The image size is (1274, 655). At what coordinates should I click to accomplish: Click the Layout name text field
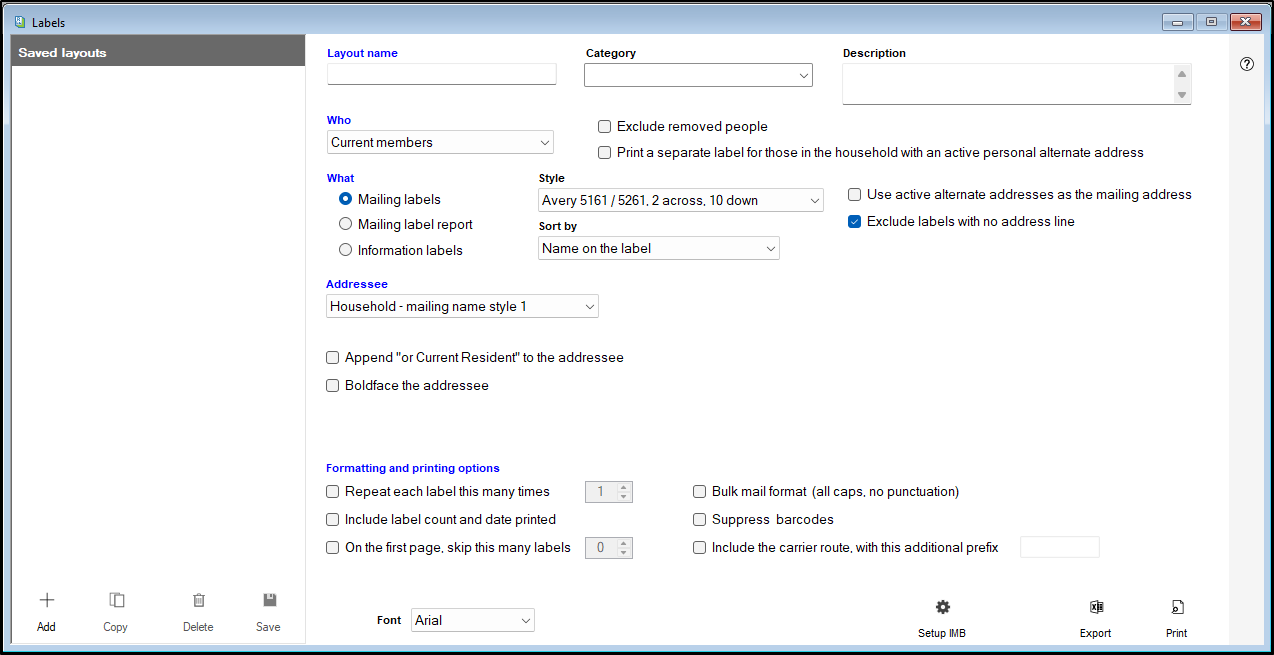click(441, 74)
